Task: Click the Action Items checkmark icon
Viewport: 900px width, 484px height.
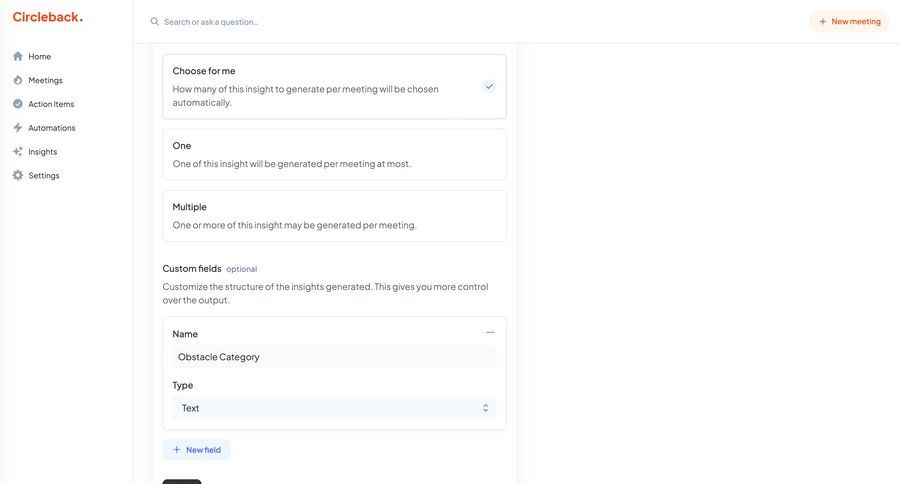Action: point(18,104)
